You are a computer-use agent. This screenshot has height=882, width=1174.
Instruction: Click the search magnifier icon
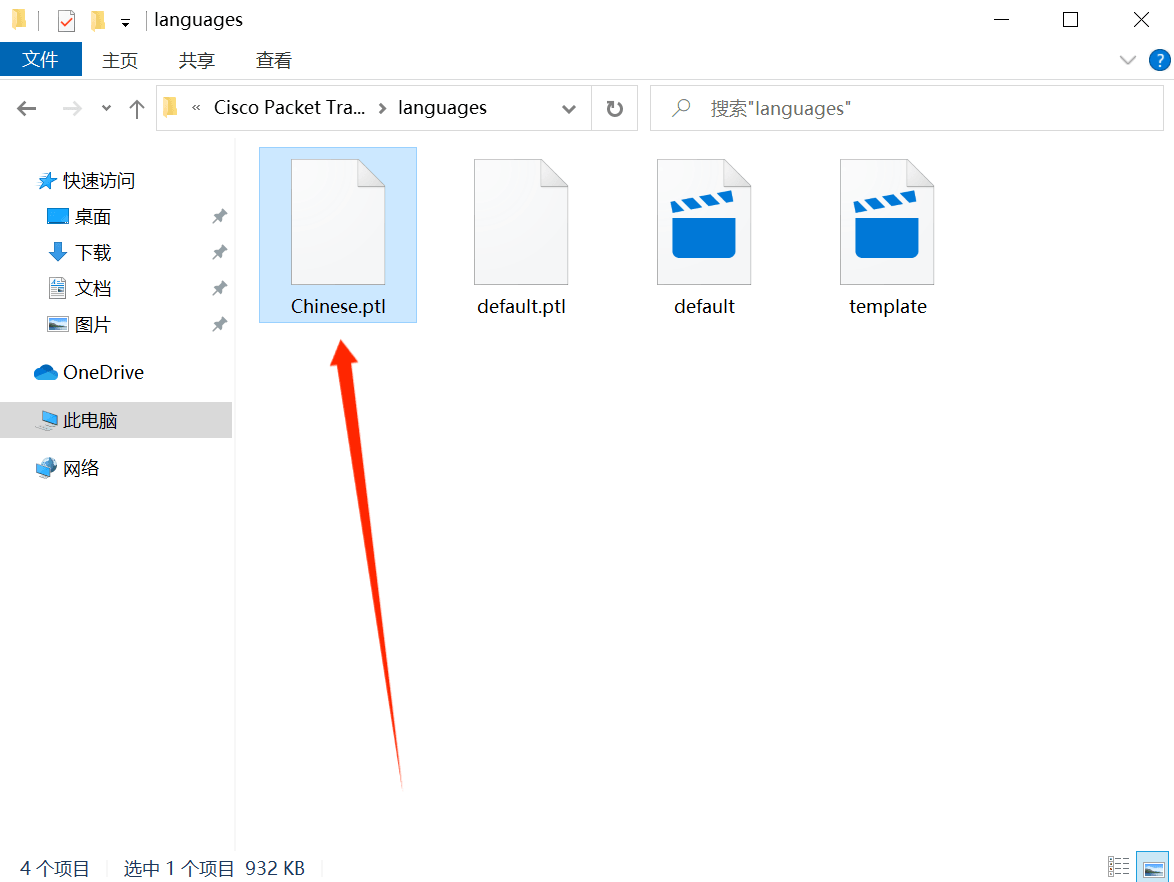tap(681, 108)
